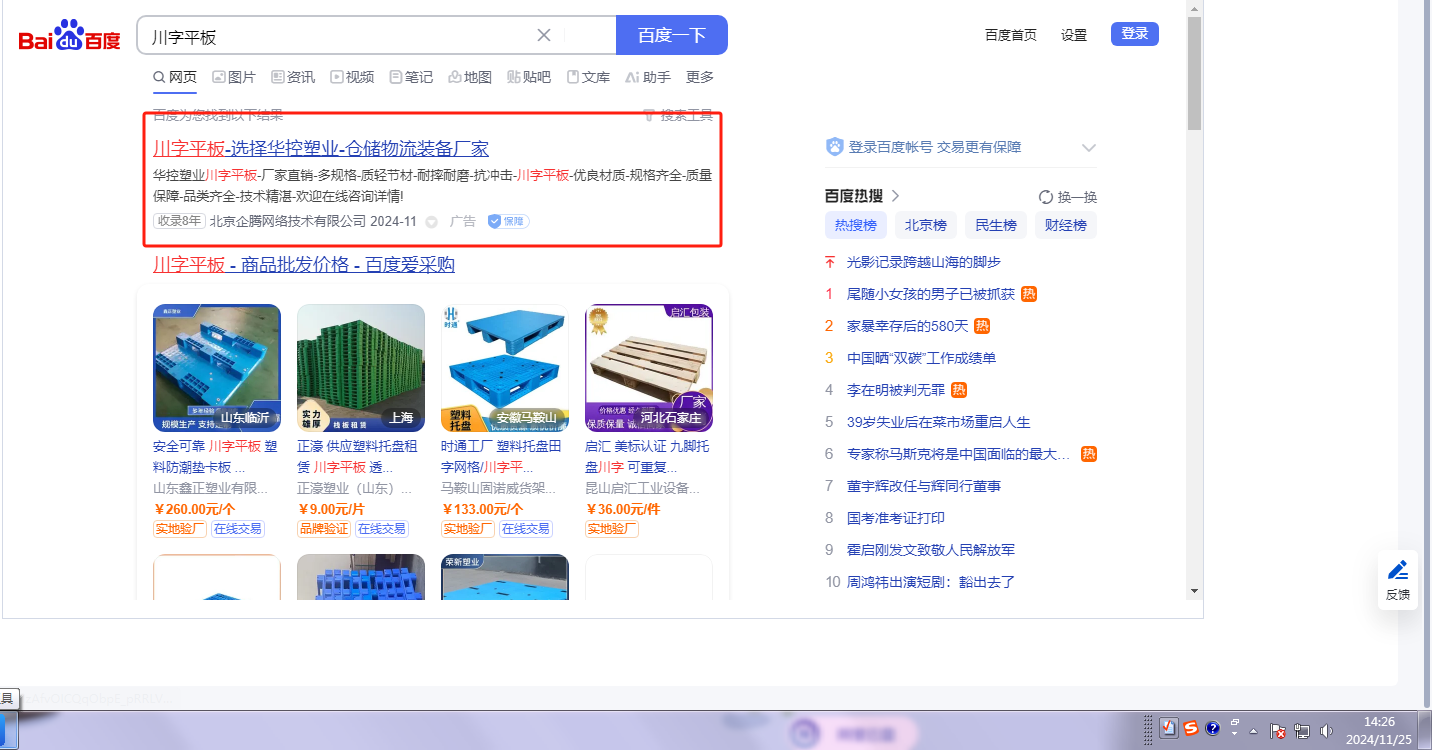This screenshot has width=1432, height=750.
Task: Open the 河北石家庄 wooden pallet thumbnail
Action: click(649, 368)
